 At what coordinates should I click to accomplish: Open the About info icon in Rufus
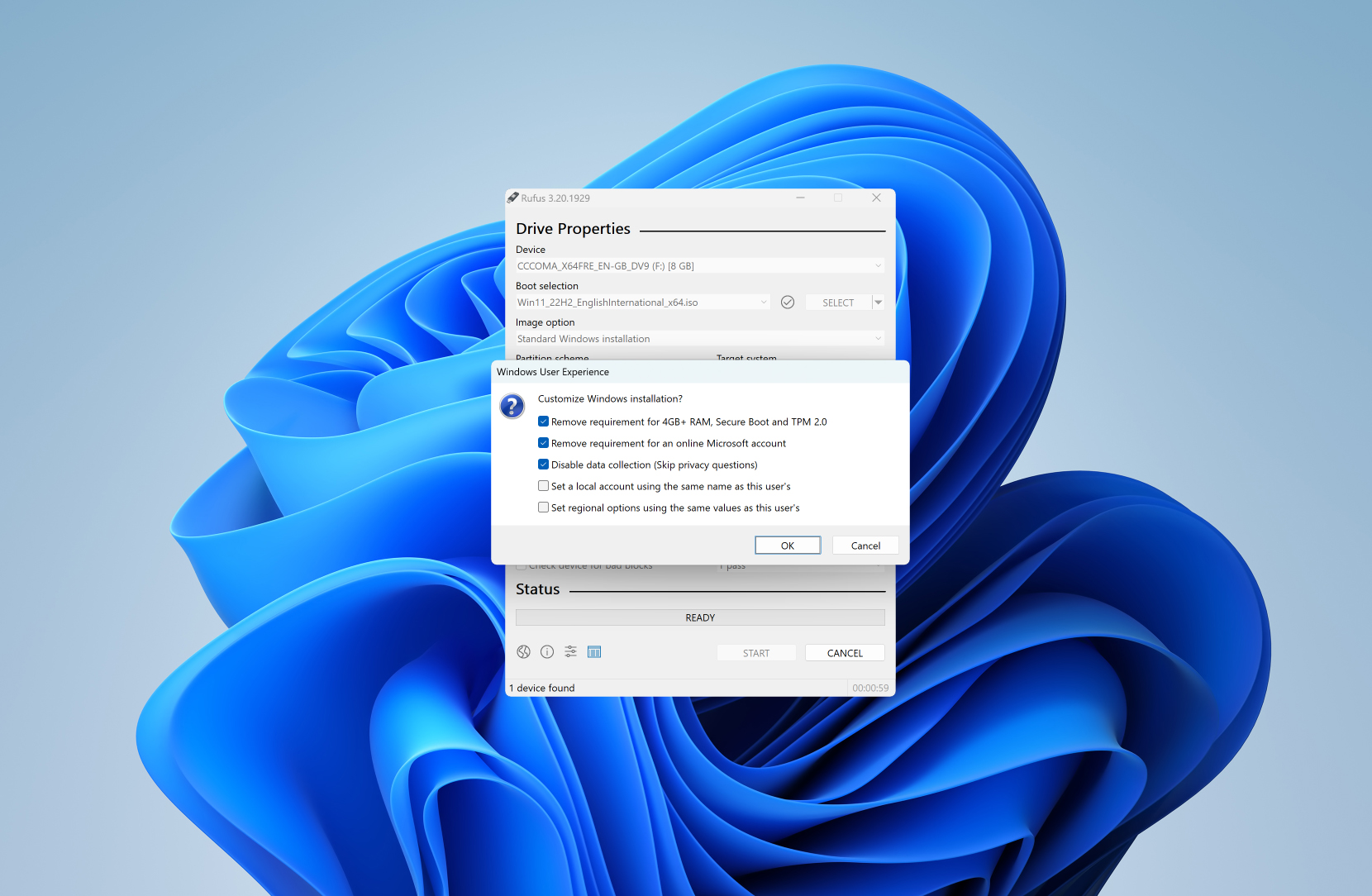547,652
